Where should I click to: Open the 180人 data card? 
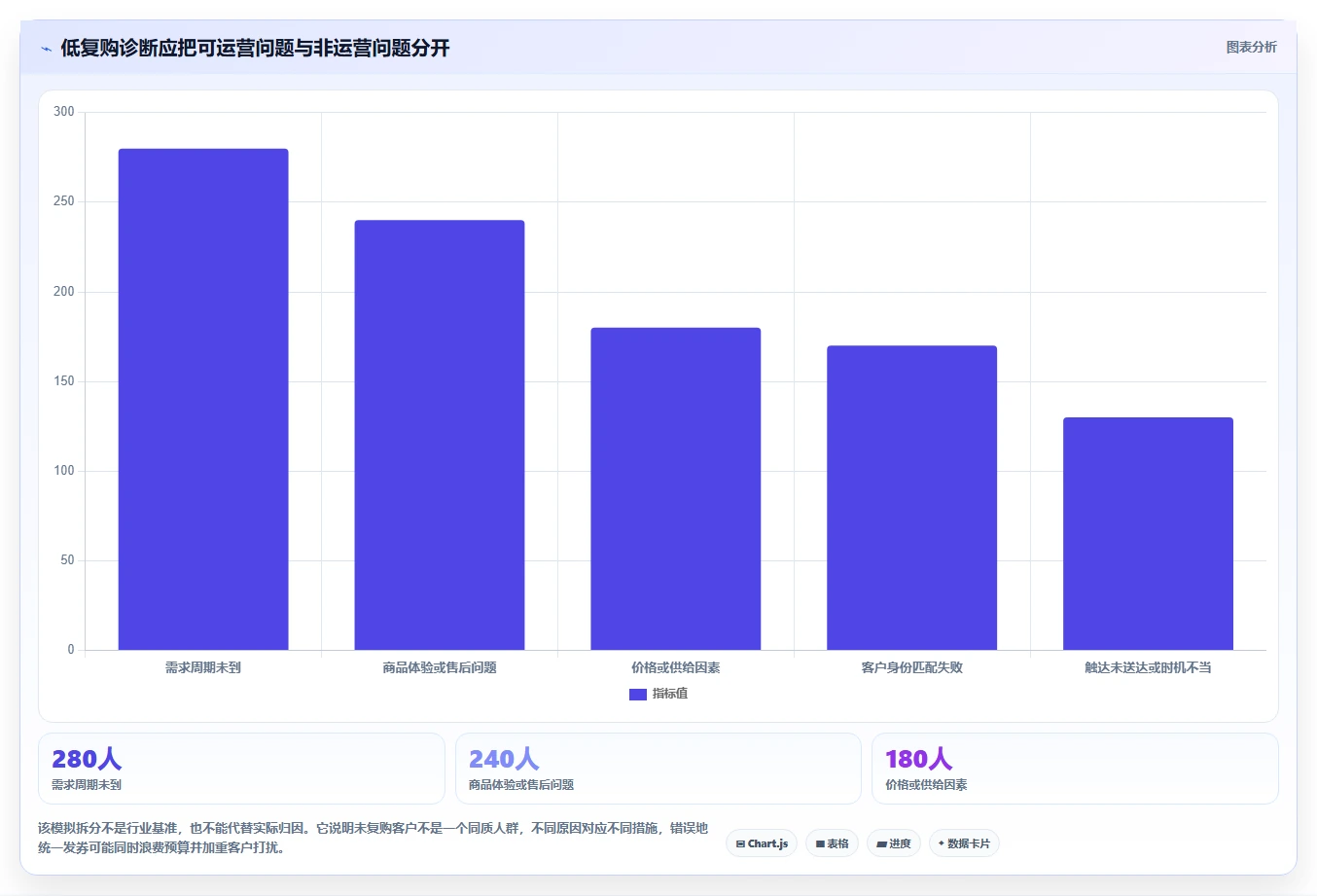click(x=1075, y=769)
